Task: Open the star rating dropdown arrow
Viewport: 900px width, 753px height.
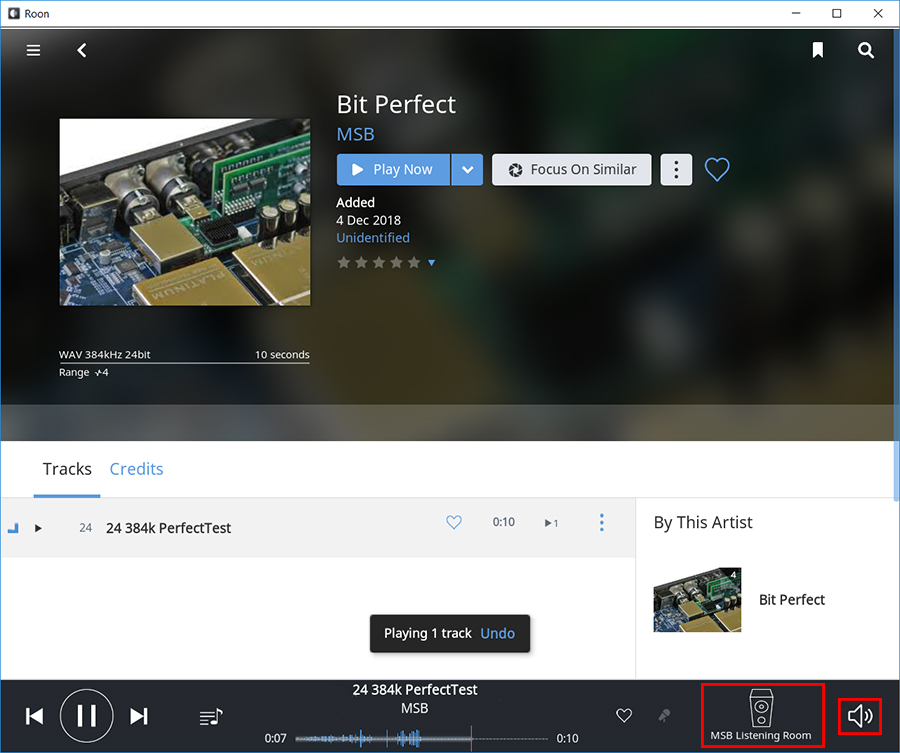Action: click(432, 263)
